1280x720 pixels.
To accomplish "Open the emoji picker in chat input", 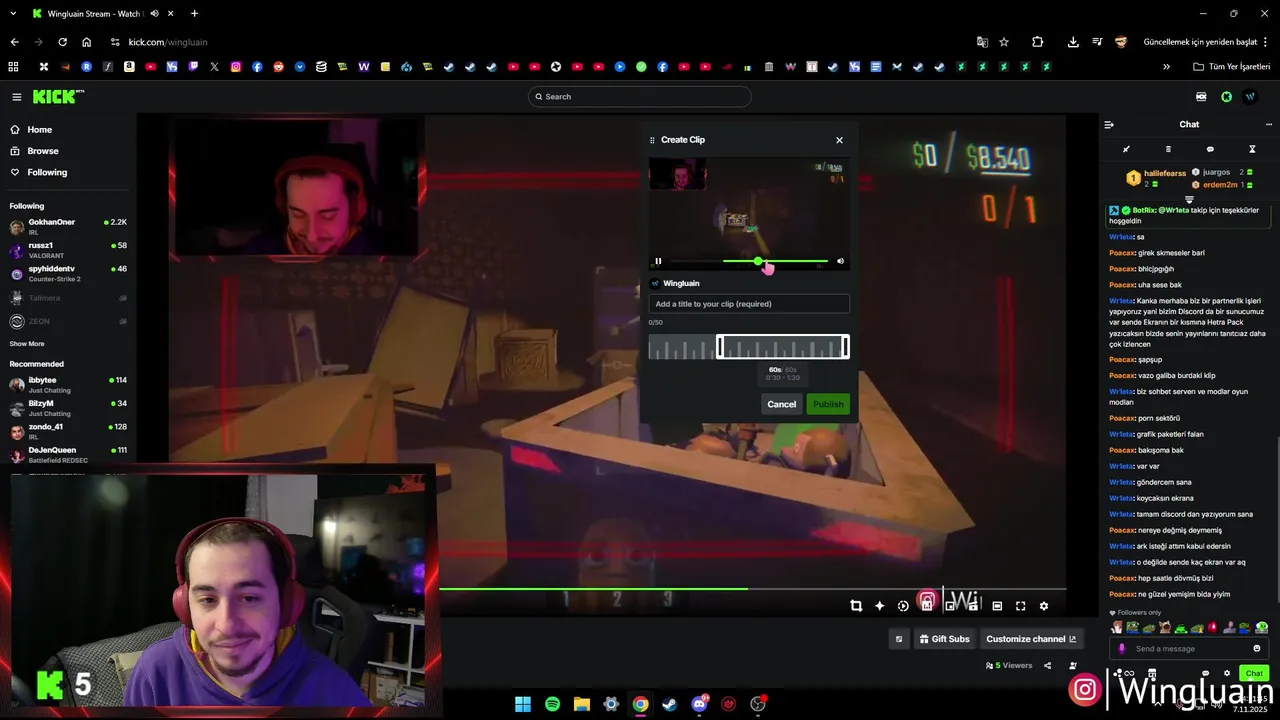I will [x=1257, y=649].
